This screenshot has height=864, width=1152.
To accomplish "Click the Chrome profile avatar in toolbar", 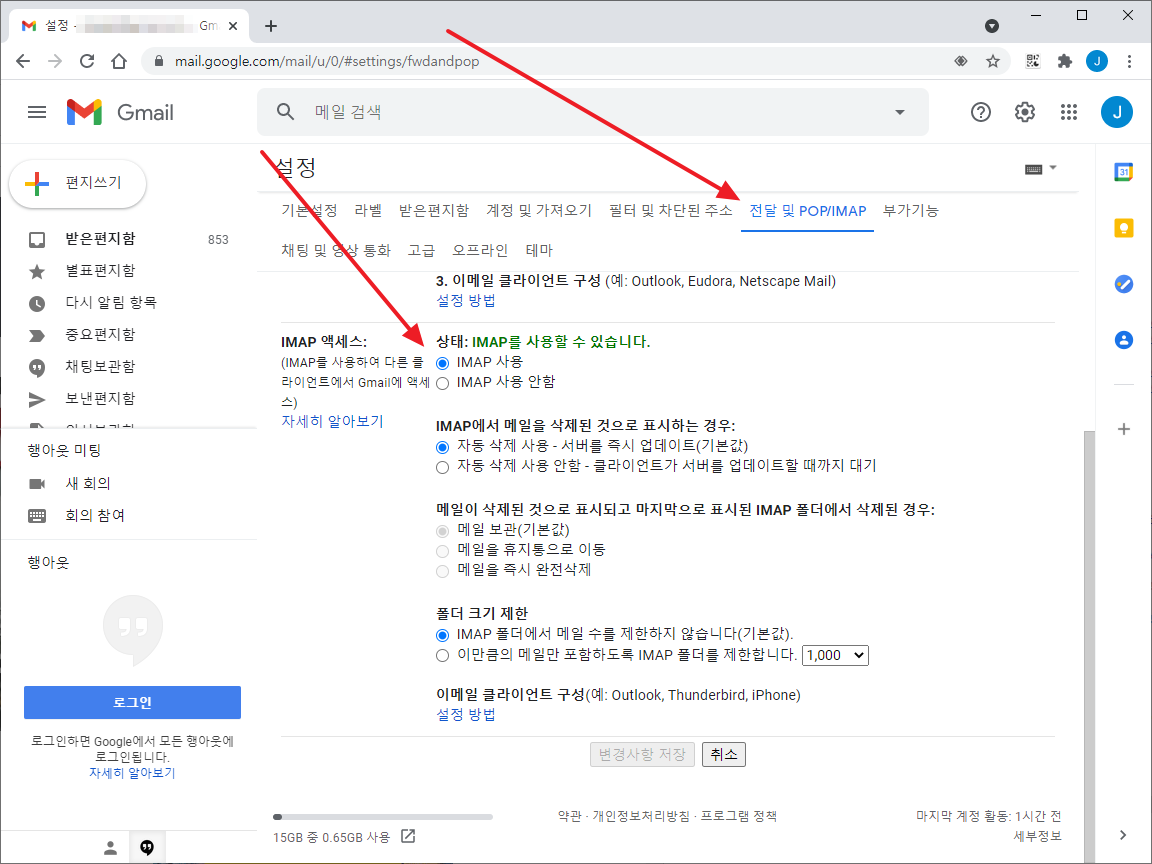I will pyautogui.click(x=1097, y=61).
